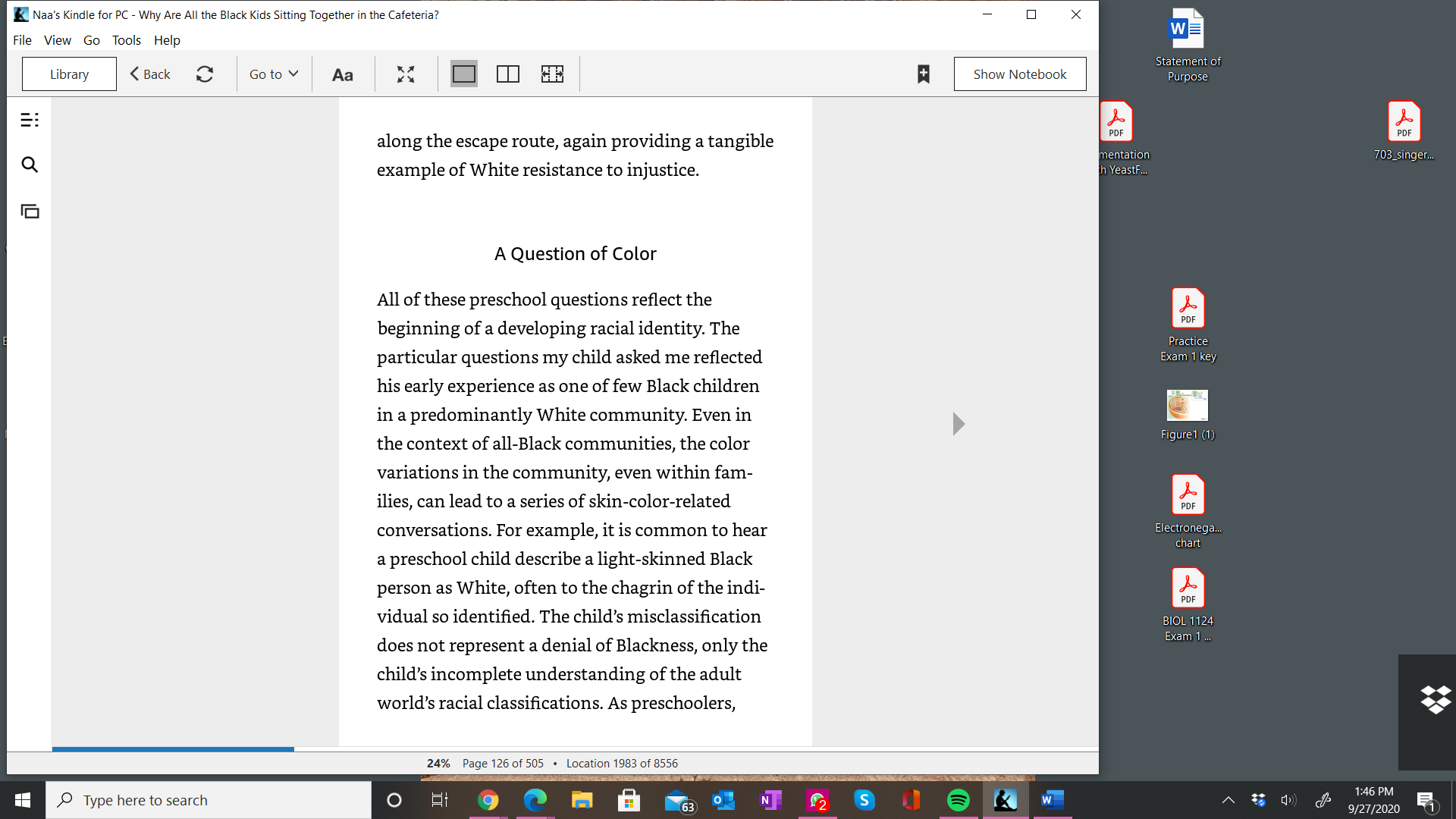1456x819 pixels.
Task: Click the Page 126 of 505 status text
Action: point(503,764)
